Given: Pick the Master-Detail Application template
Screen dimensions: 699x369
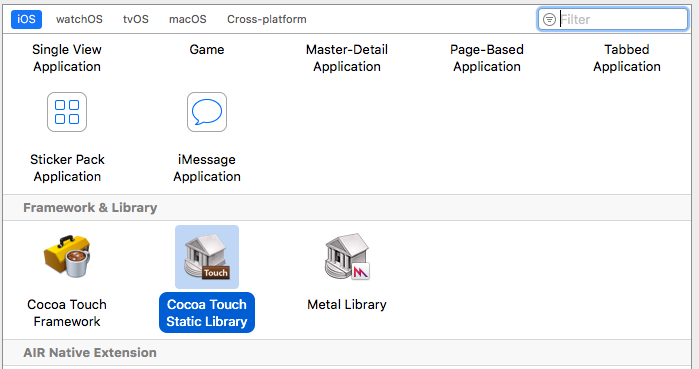Looking at the screenshot, I should point(347,58).
